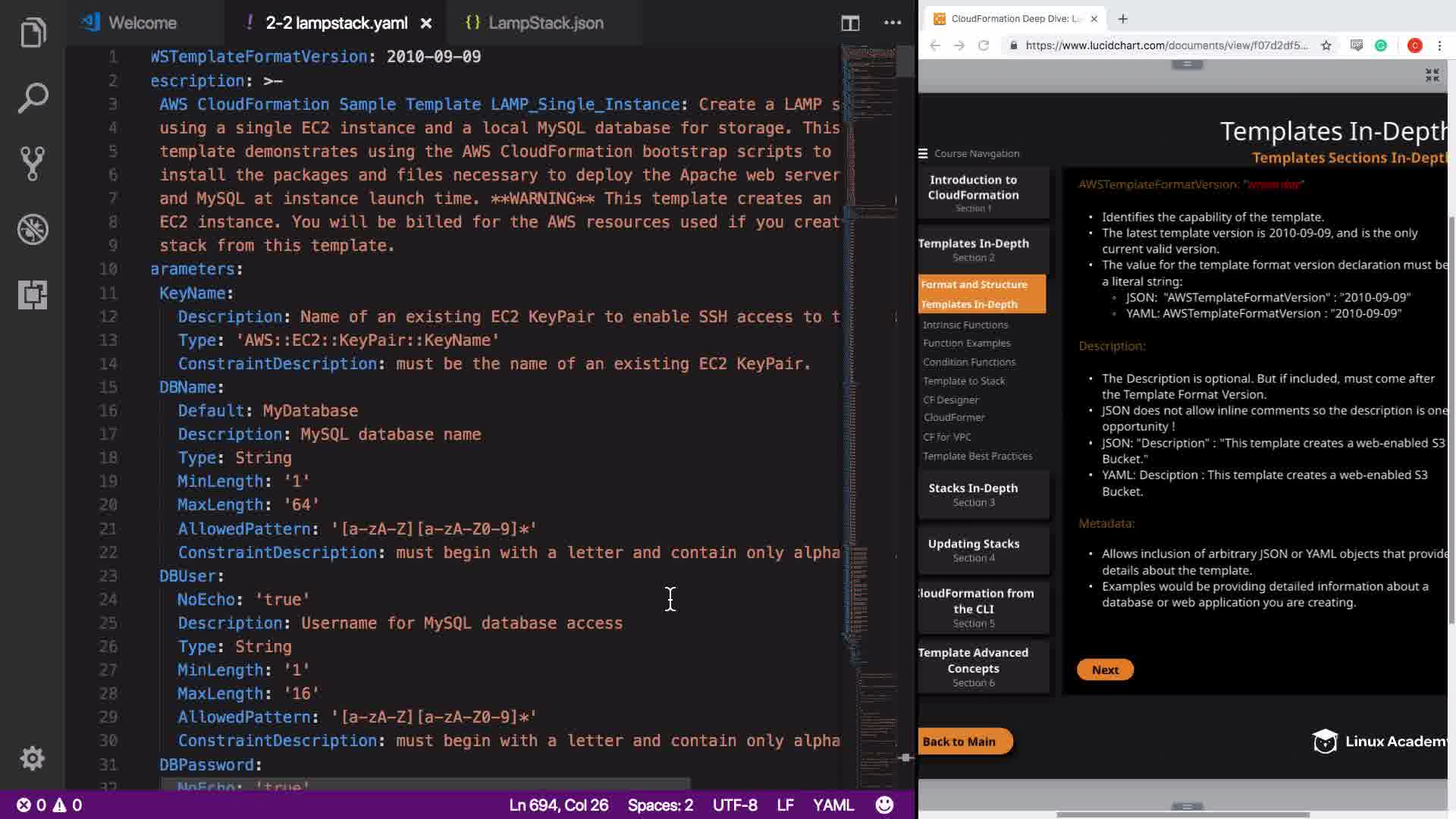
Task: Collapse Lucidchart fullscreen view icon
Action: 1432,75
